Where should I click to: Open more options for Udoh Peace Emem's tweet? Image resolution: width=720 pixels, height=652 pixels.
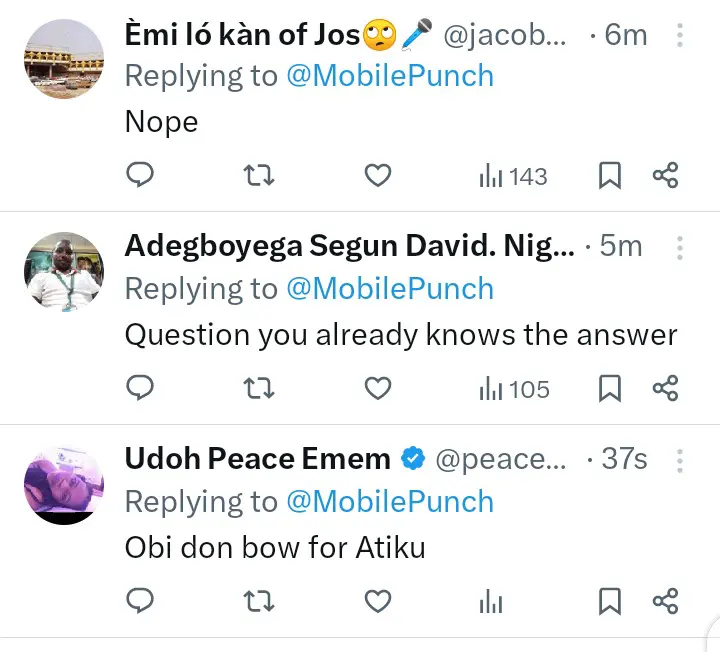click(x=680, y=460)
